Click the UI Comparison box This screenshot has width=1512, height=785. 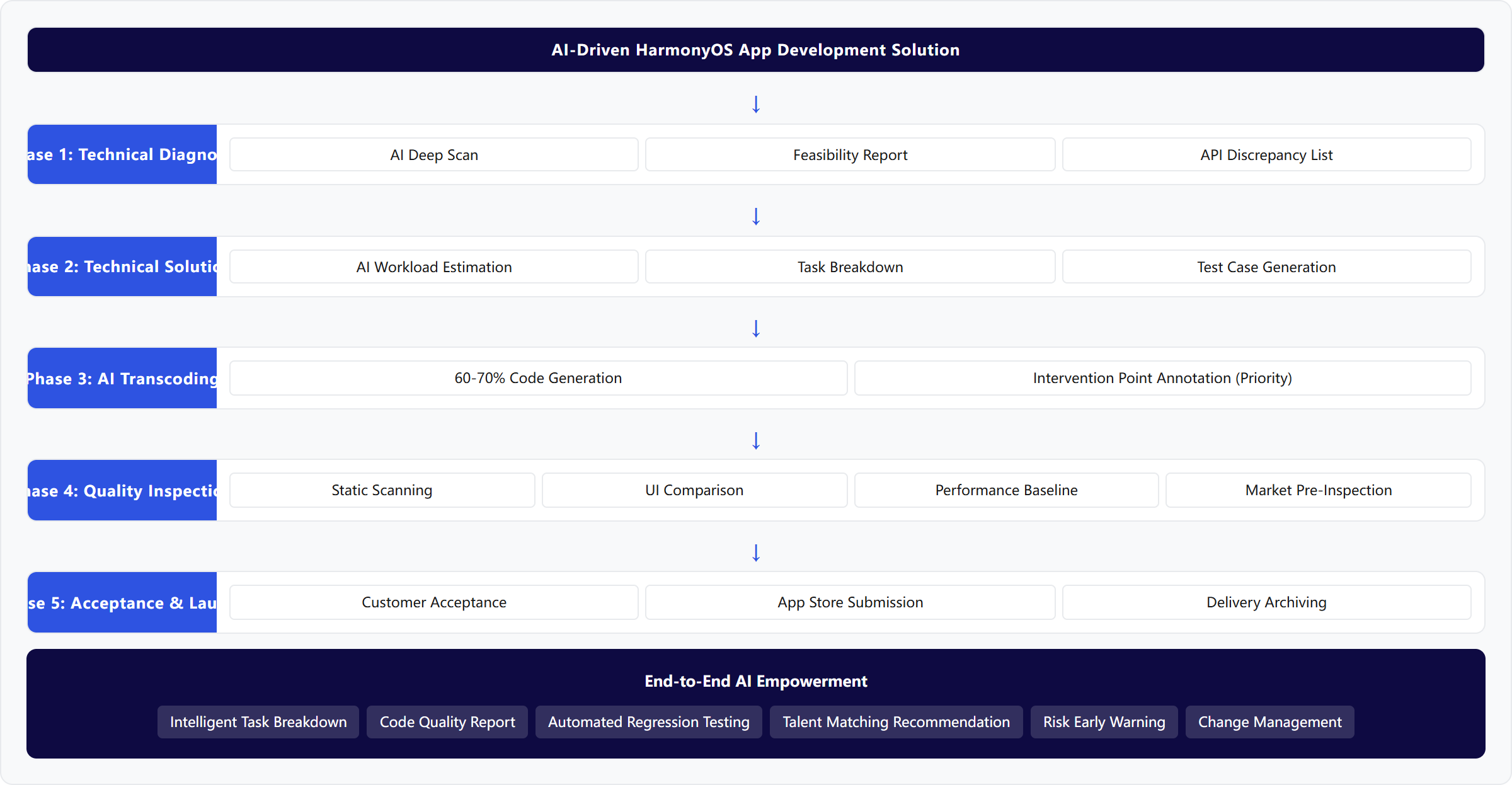pyautogui.click(x=694, y=490)
